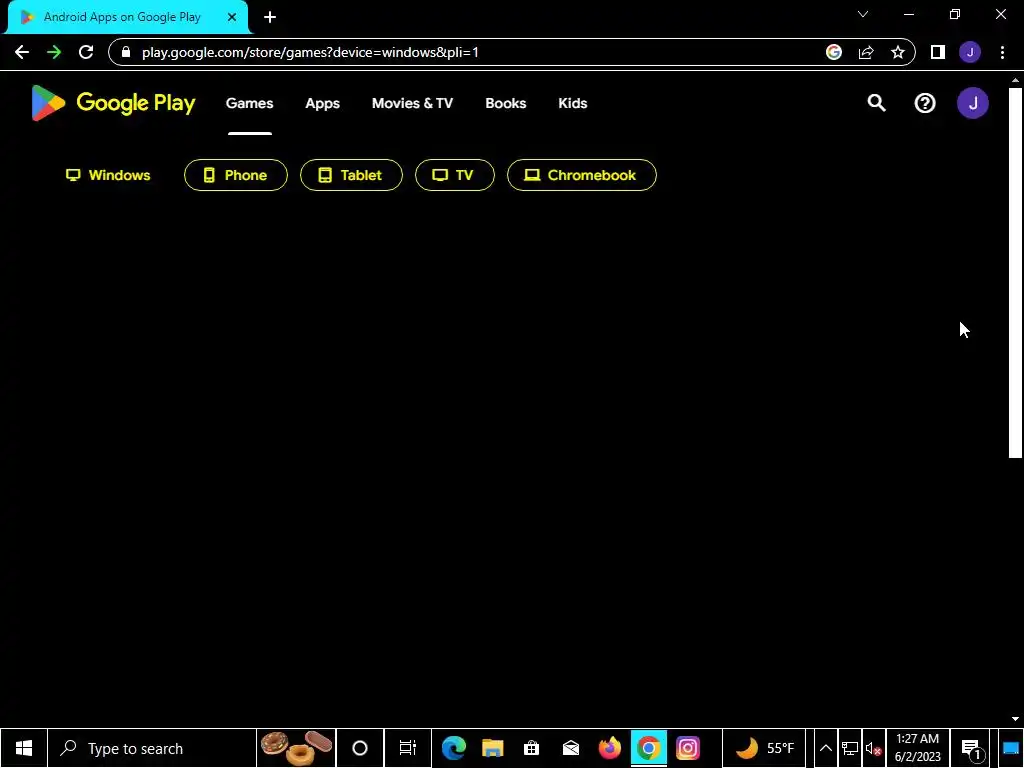This screenshot has height=768, width=1024.
Task: Click the Google Play logo
Action: [113, 103]
